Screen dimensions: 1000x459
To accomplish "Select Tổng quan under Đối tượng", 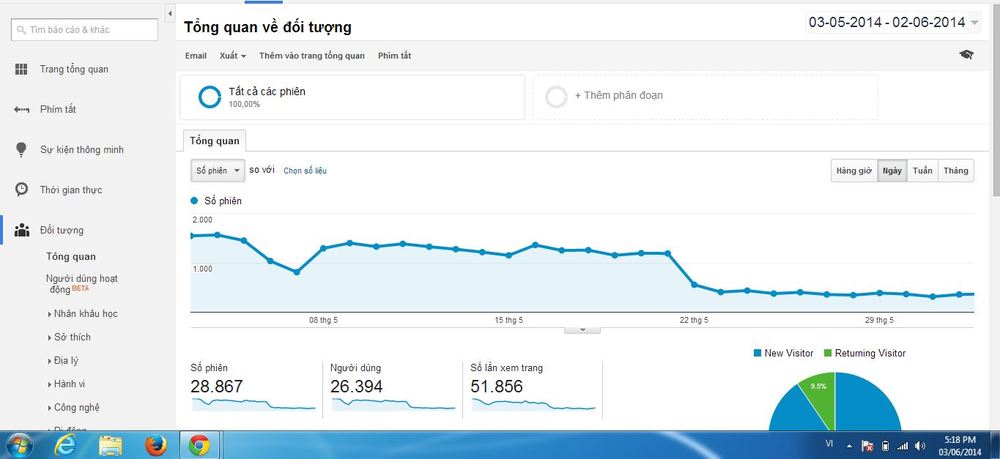I will [71, 257].
